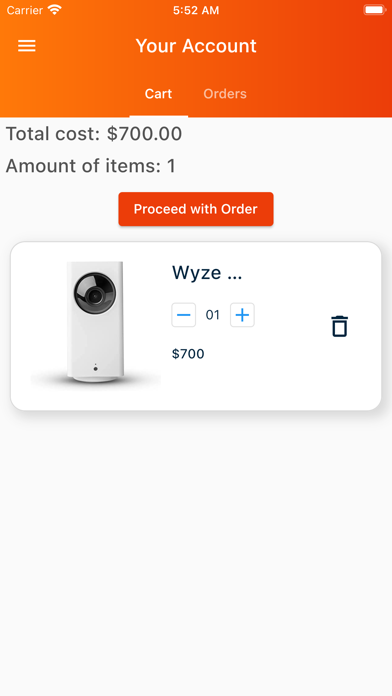The width and height of the screenshot is (392, 696).
Task: Switch to the Orders tab
Action: pyautogui.click(x=225, y=94)
